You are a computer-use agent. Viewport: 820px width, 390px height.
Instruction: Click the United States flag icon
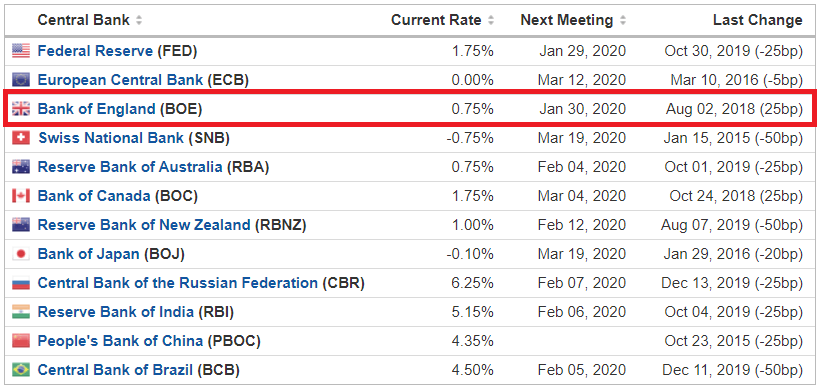point(21,51)
